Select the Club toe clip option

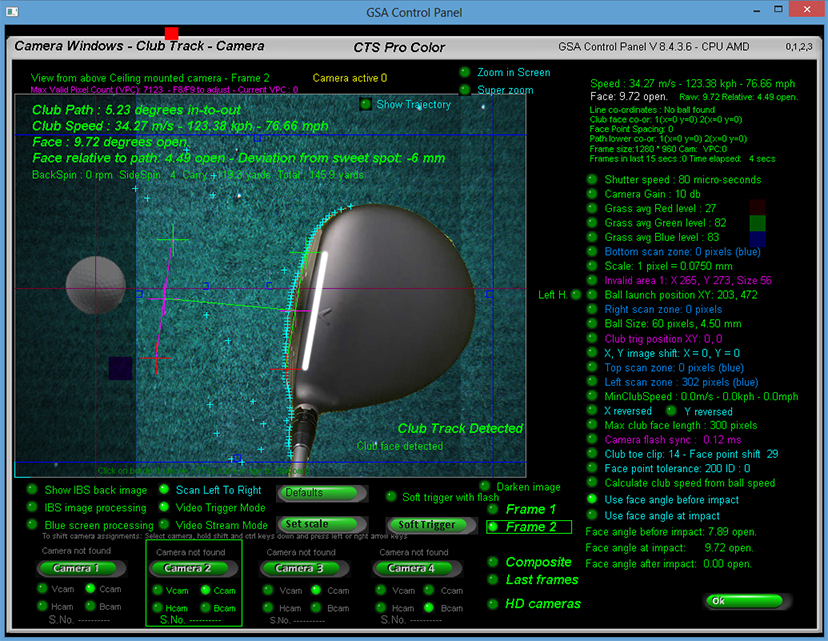tap(592, 454)
